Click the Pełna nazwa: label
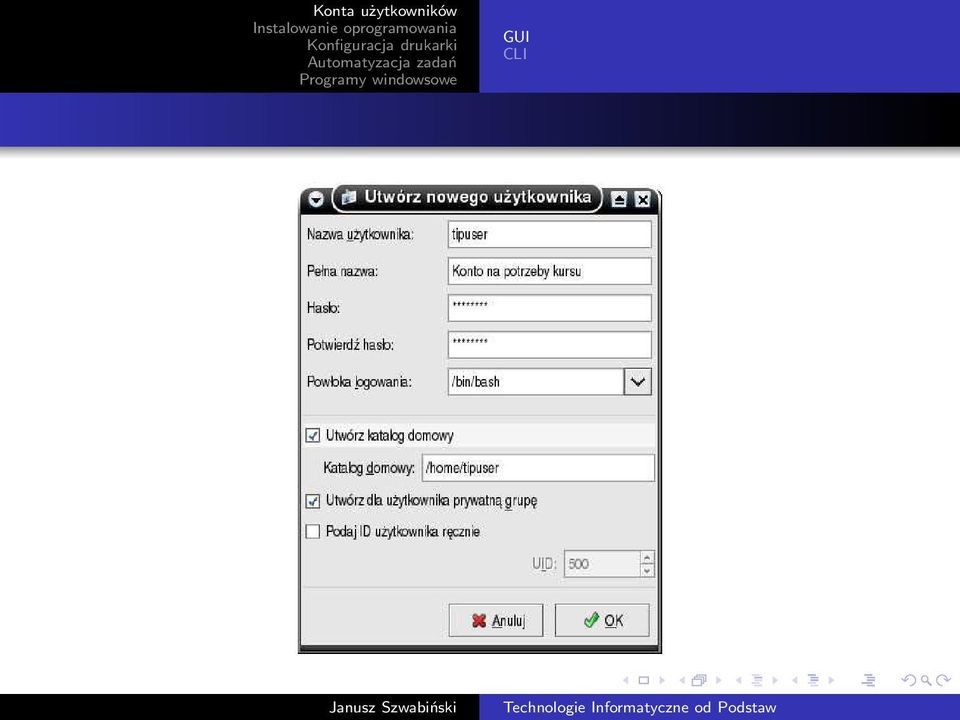Screen dimensions: 960x720 click(x=342, y=271)
